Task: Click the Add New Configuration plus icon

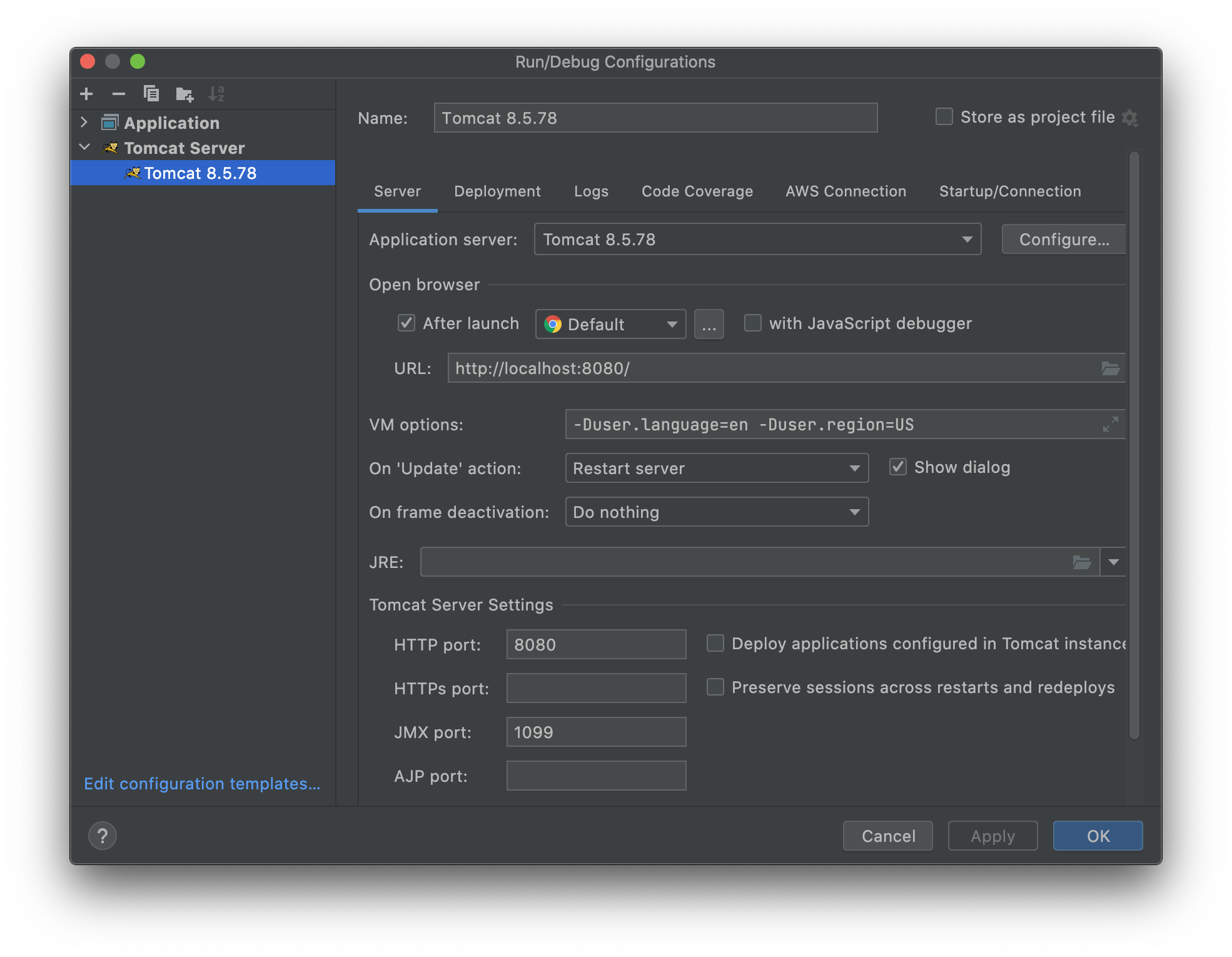Action: click(86, 94)
